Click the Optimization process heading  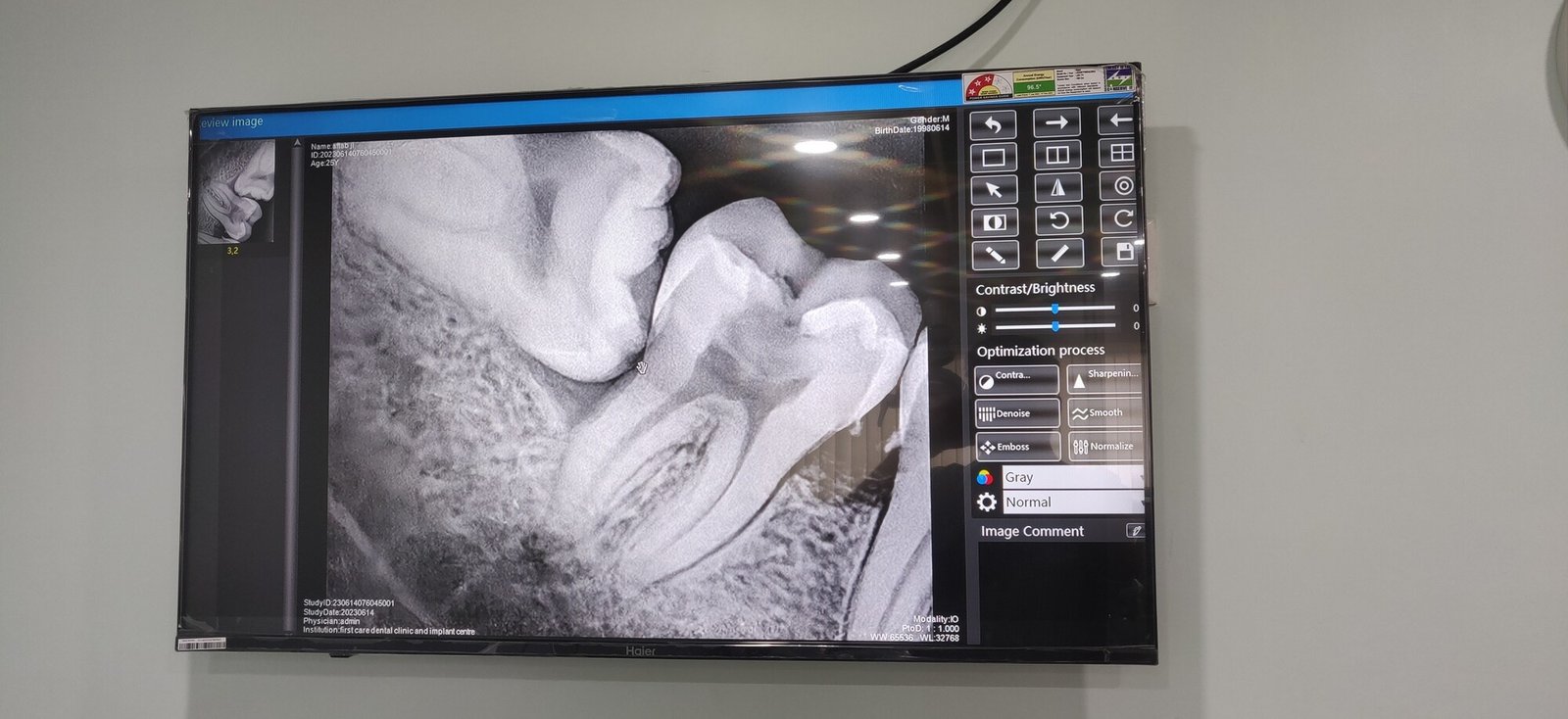tap(1041, 351)
